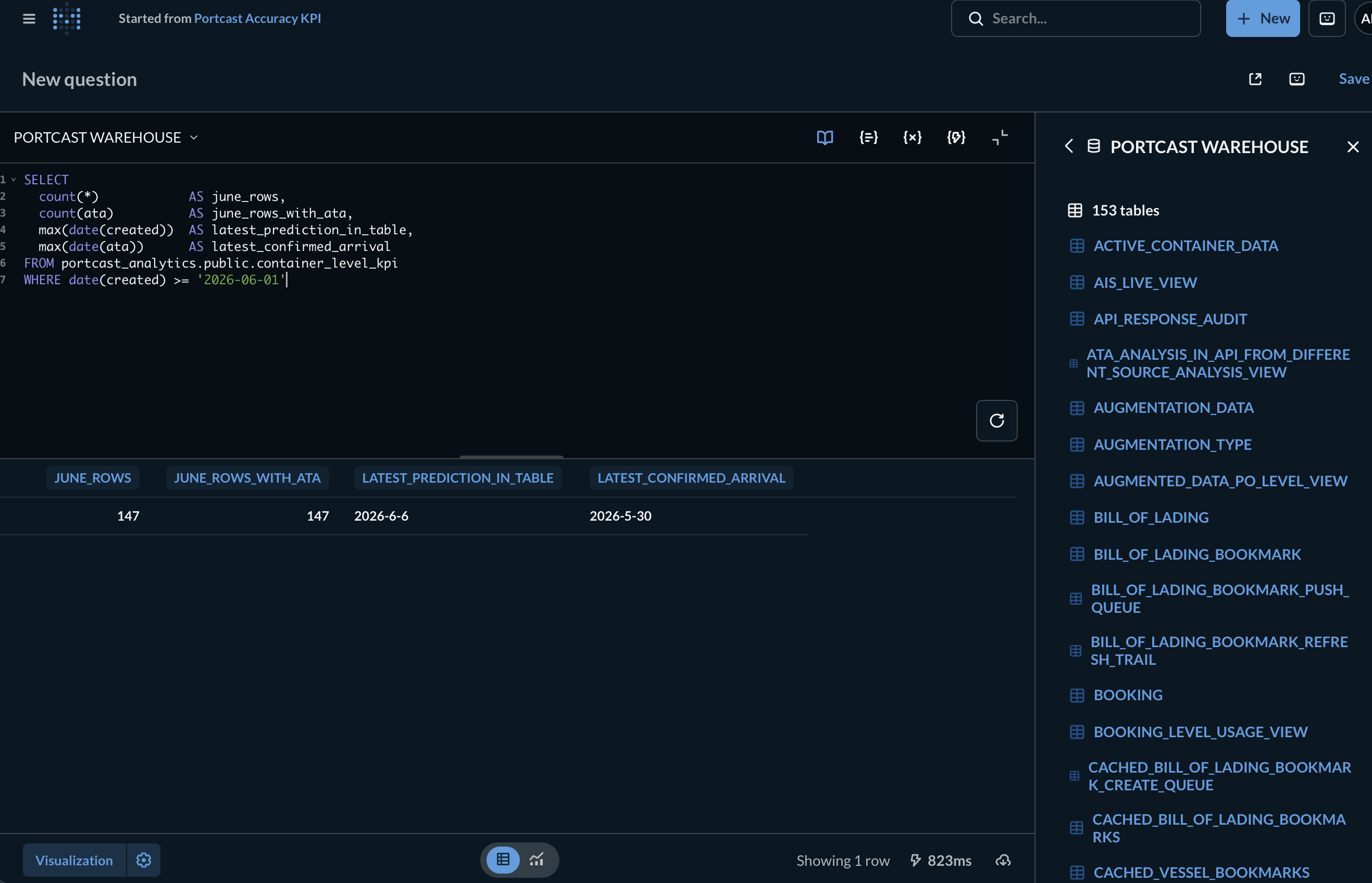This screenshot has width=1372, height=883.
Task: Open ATA_ANALYSIS_IN_API_FROM_DIFFERENT_SOURCE_ANALYSIS_VIEW table
Action: [x=1218, y=363]
